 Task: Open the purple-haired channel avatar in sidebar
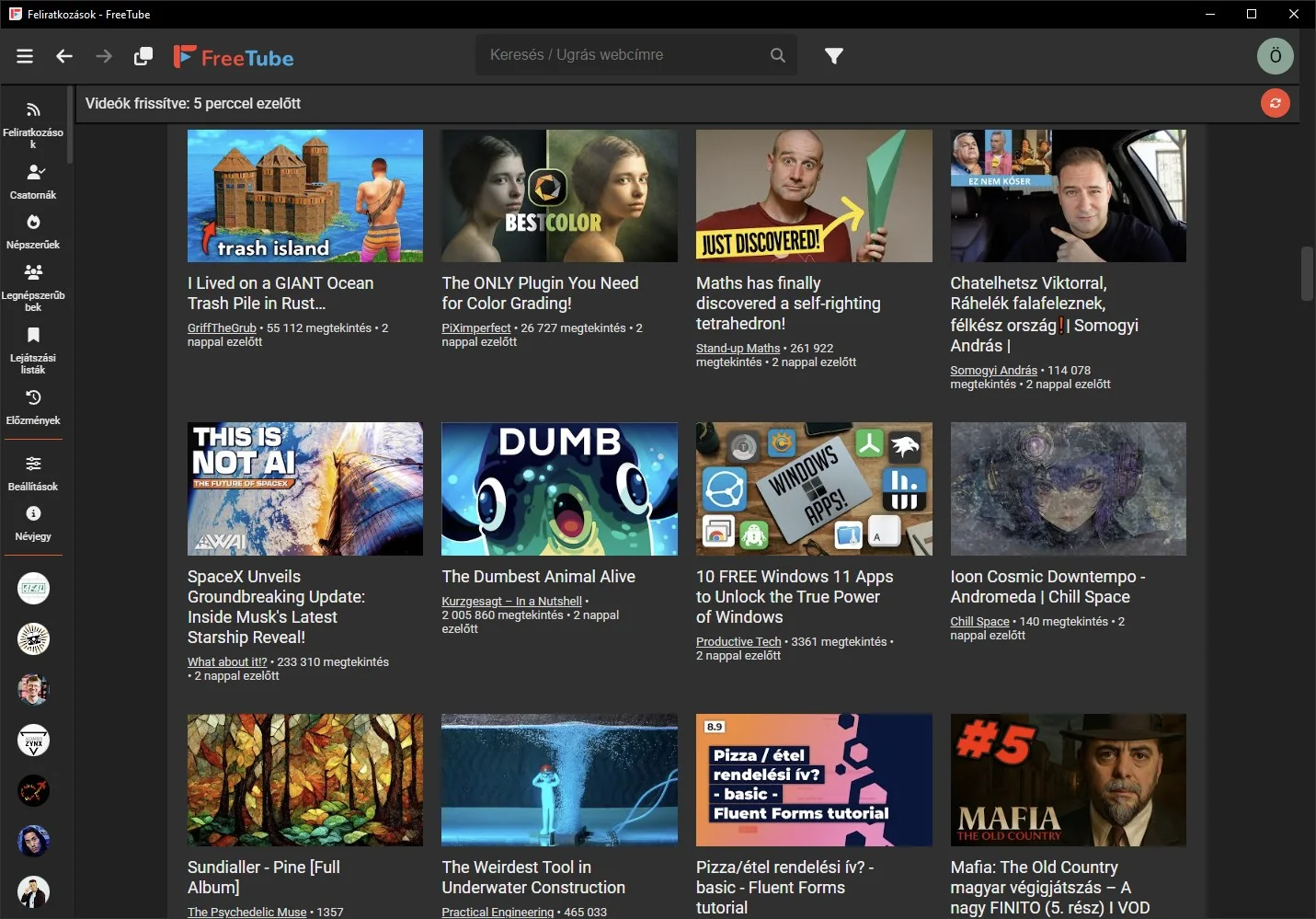coord(34,841)
